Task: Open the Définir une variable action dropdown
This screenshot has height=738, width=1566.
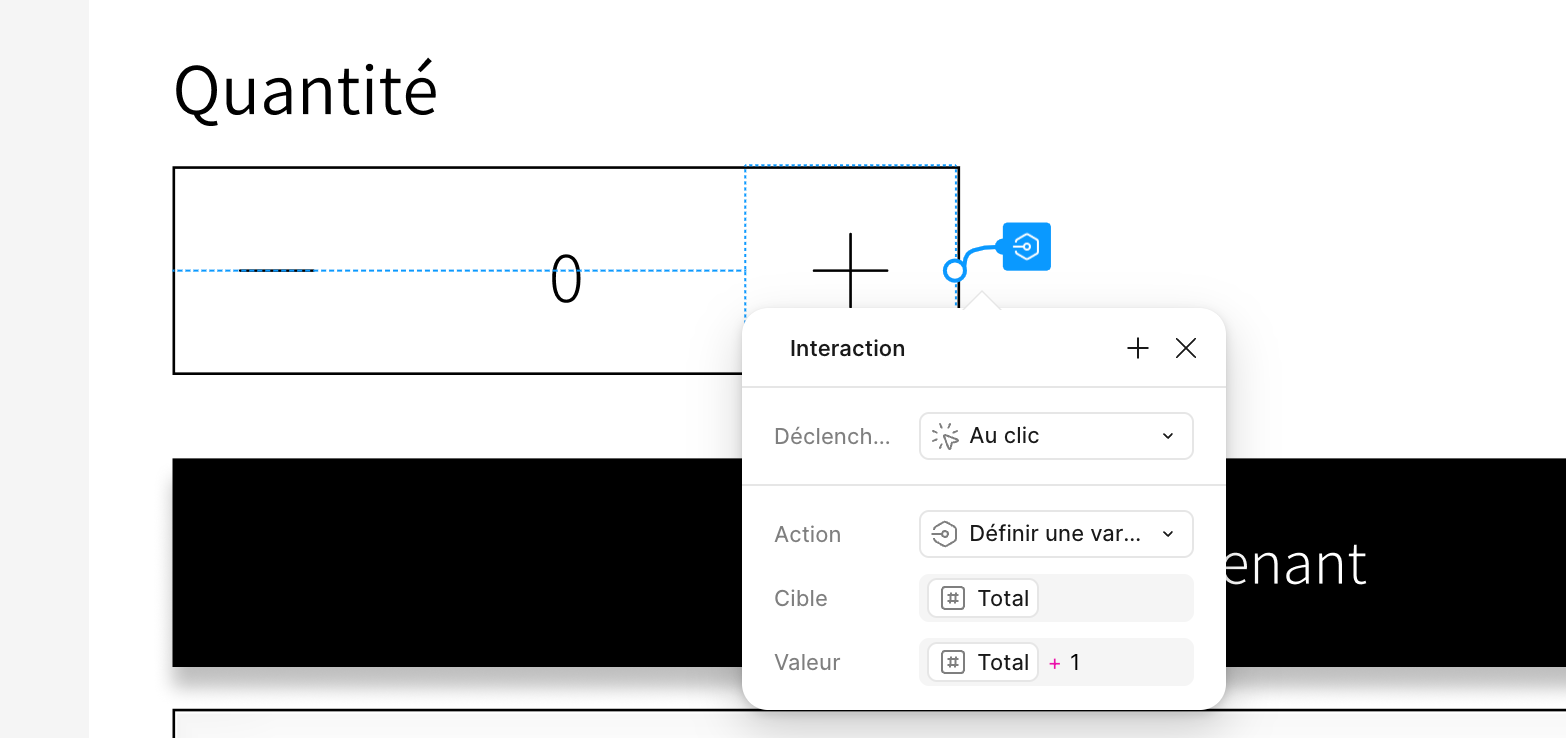Action: (x=1055, y=533)
